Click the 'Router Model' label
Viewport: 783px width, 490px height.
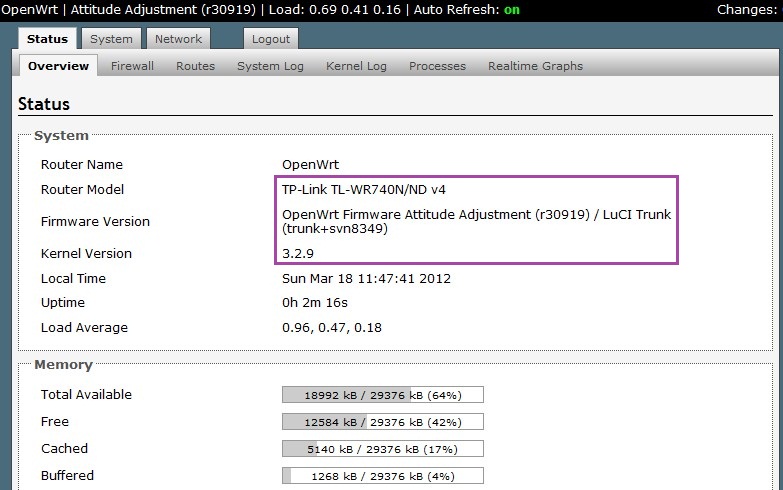(x=82, y=190)
